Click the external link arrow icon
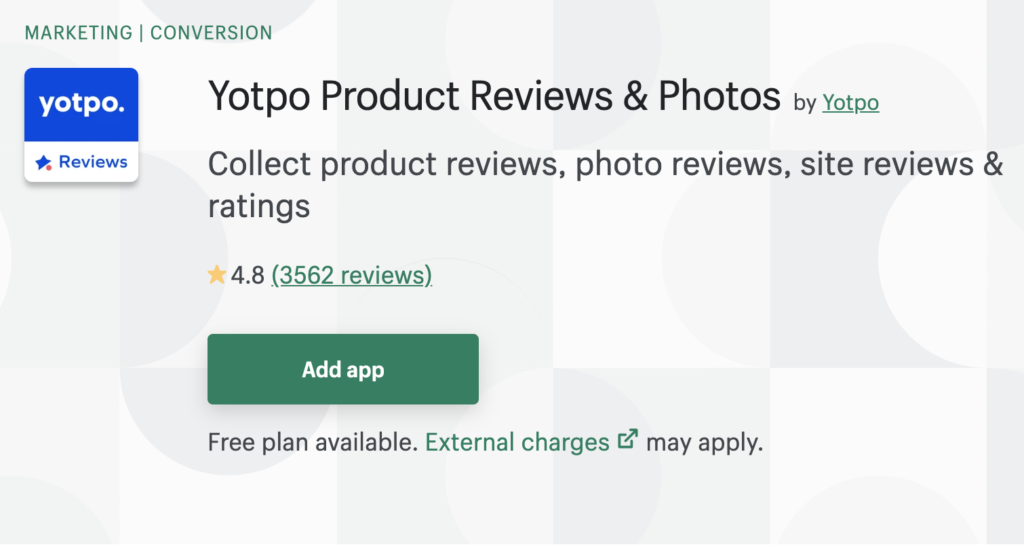The image size is (1024, 547). point(628,440)
